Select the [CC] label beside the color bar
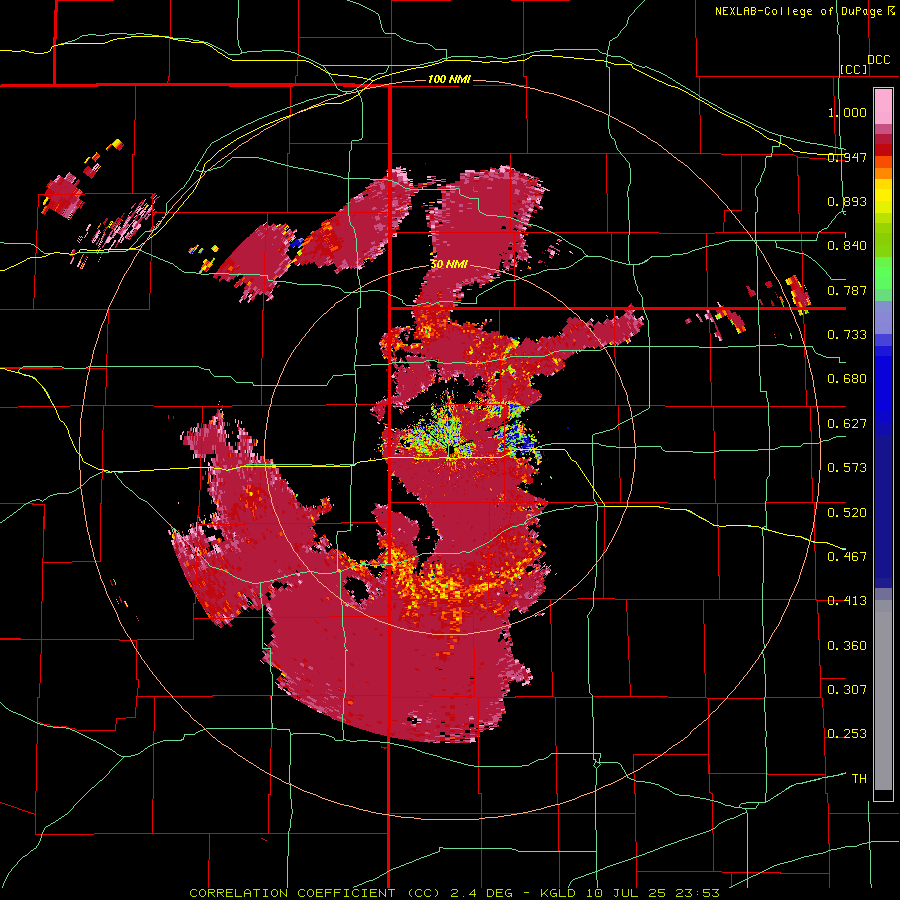 854,69
